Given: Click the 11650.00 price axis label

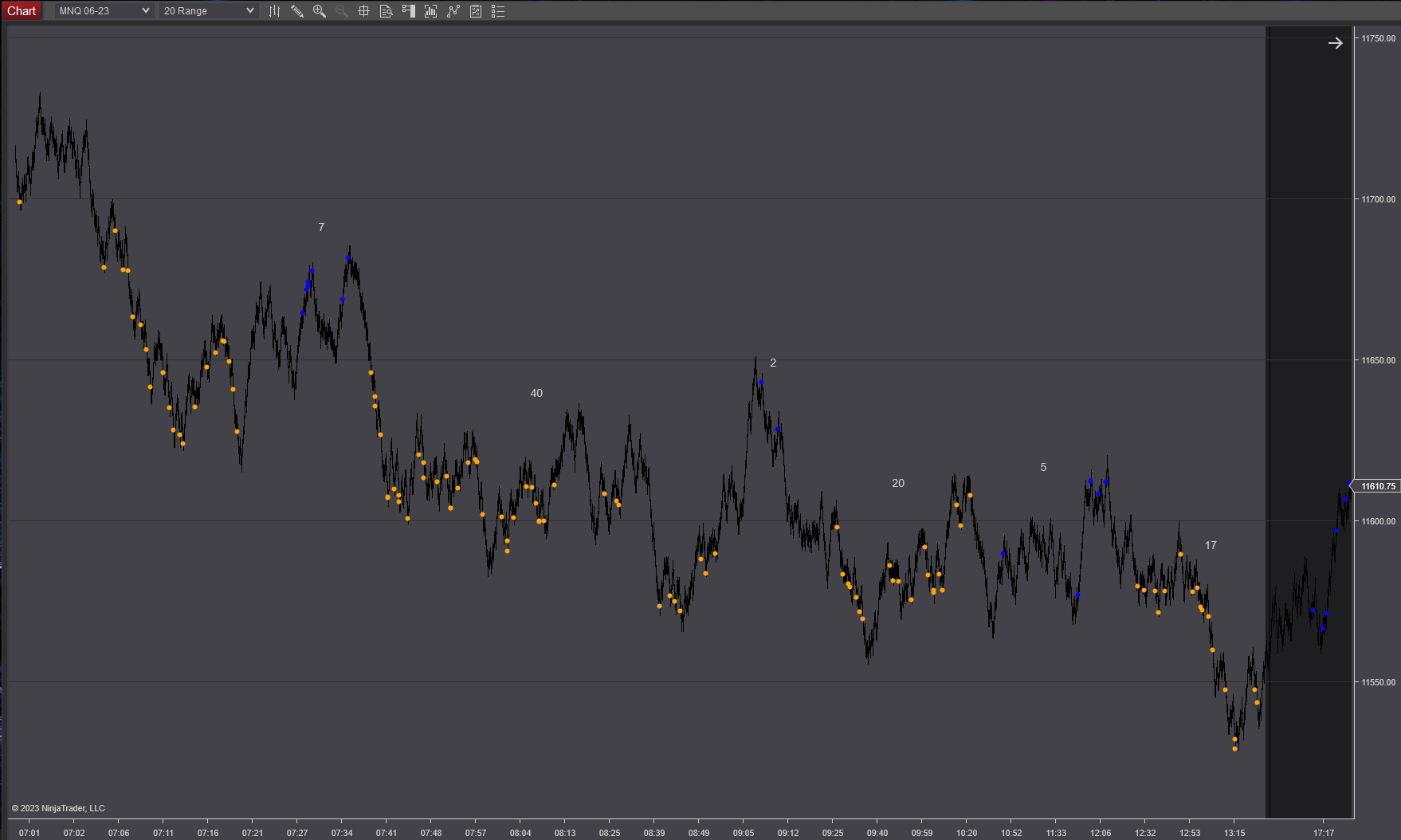Looking at the screenshot, I should point(1379,360).
